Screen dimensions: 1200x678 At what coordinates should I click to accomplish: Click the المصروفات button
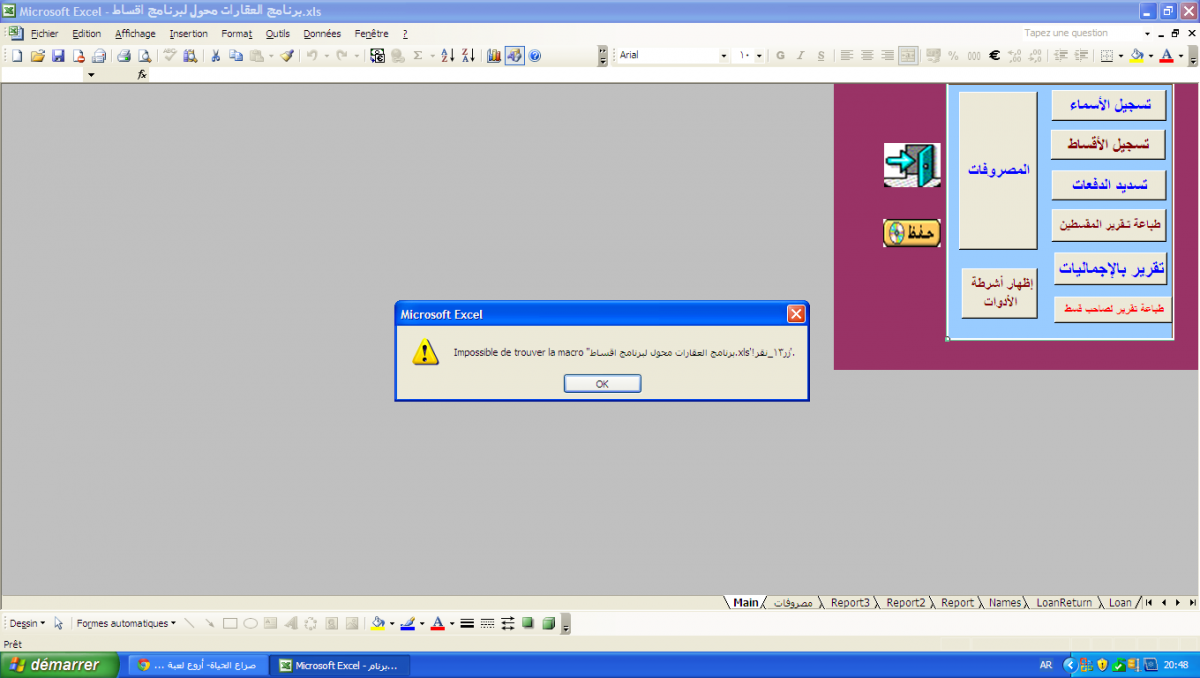coord(998,170)
